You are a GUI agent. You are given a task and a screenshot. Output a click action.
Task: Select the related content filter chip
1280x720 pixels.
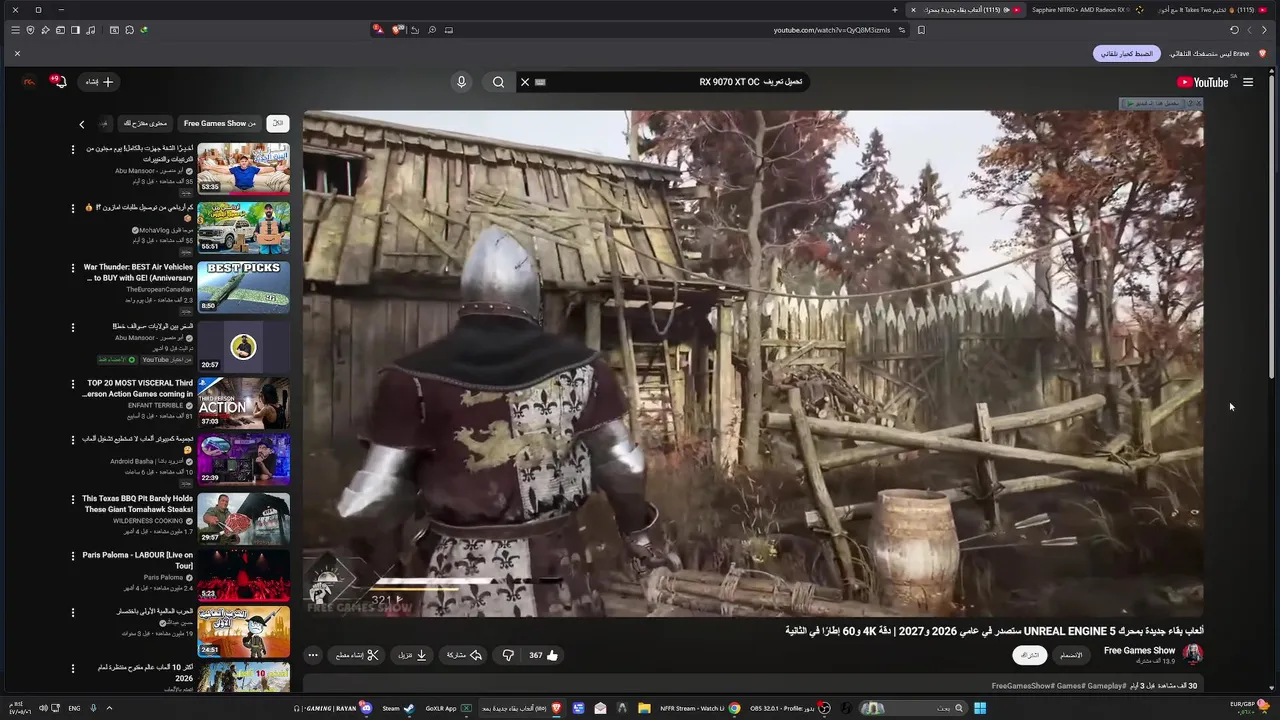coord(146,123)
